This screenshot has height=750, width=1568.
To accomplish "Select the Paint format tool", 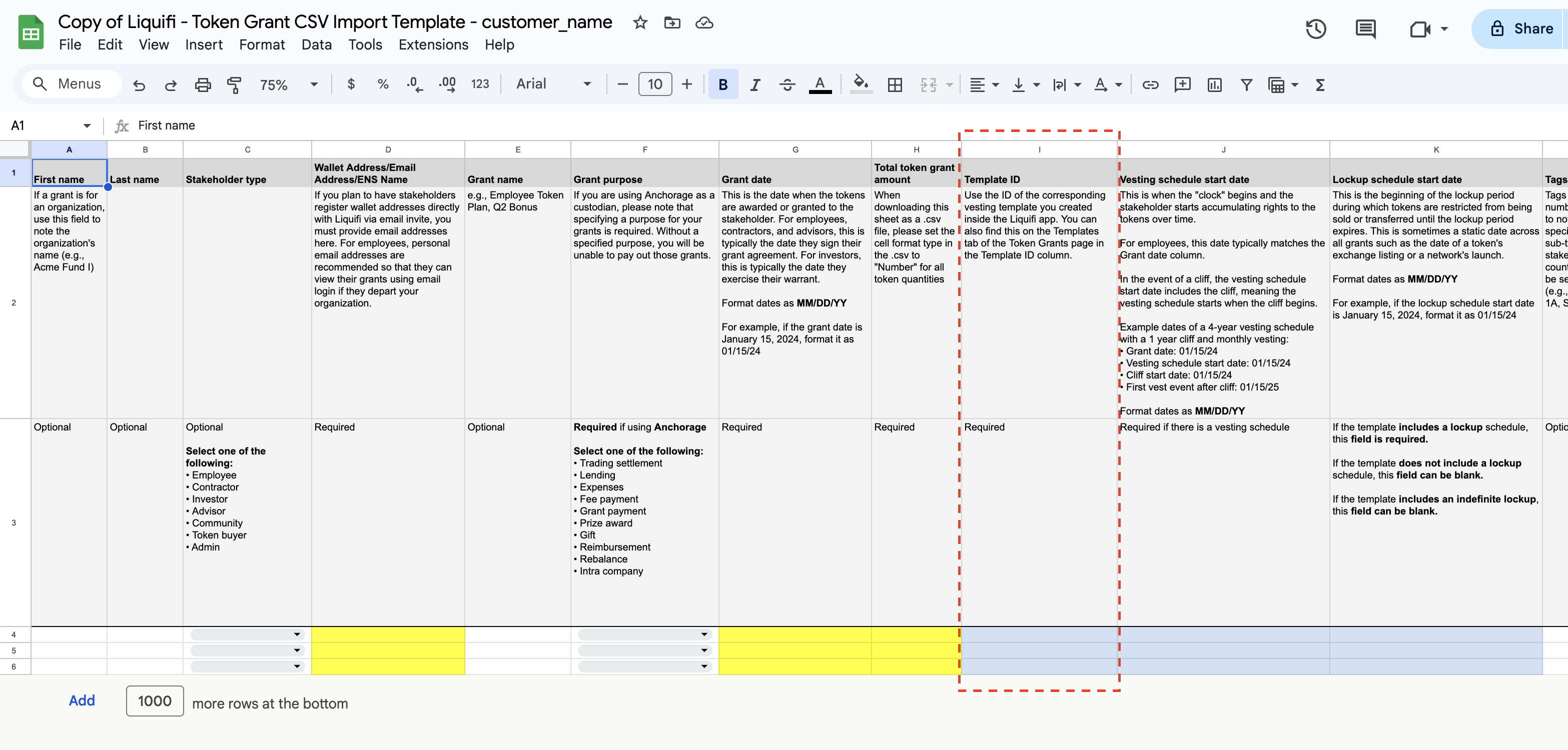I will pos(234,84).
